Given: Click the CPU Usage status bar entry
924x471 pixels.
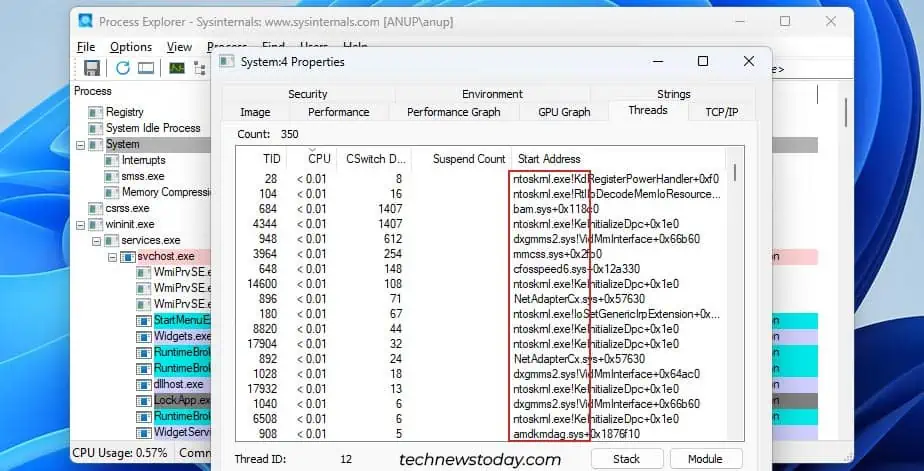Looking at the screenshot, I should (x=120, y=453).
